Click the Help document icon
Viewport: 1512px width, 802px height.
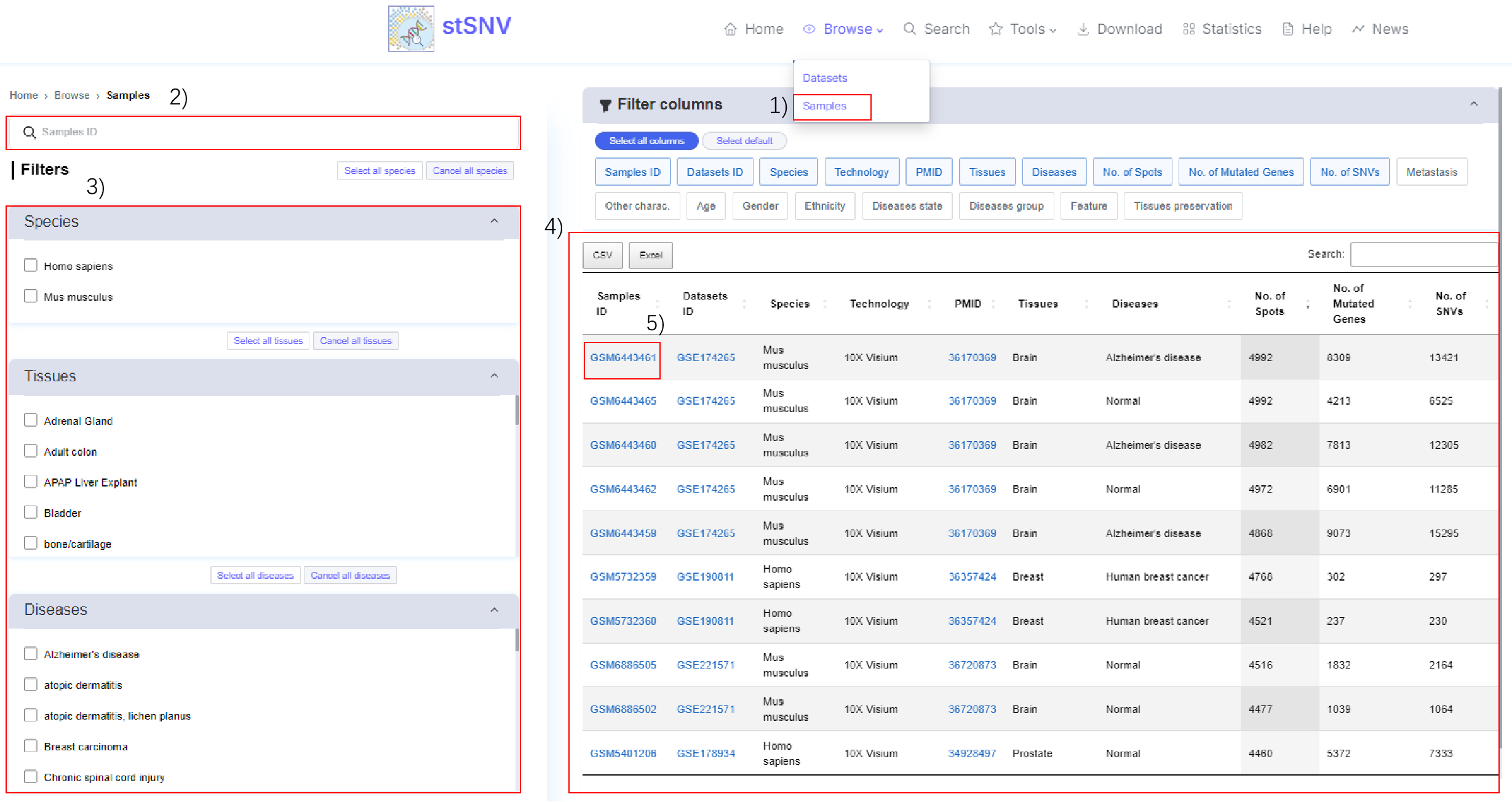(1287, 29)
